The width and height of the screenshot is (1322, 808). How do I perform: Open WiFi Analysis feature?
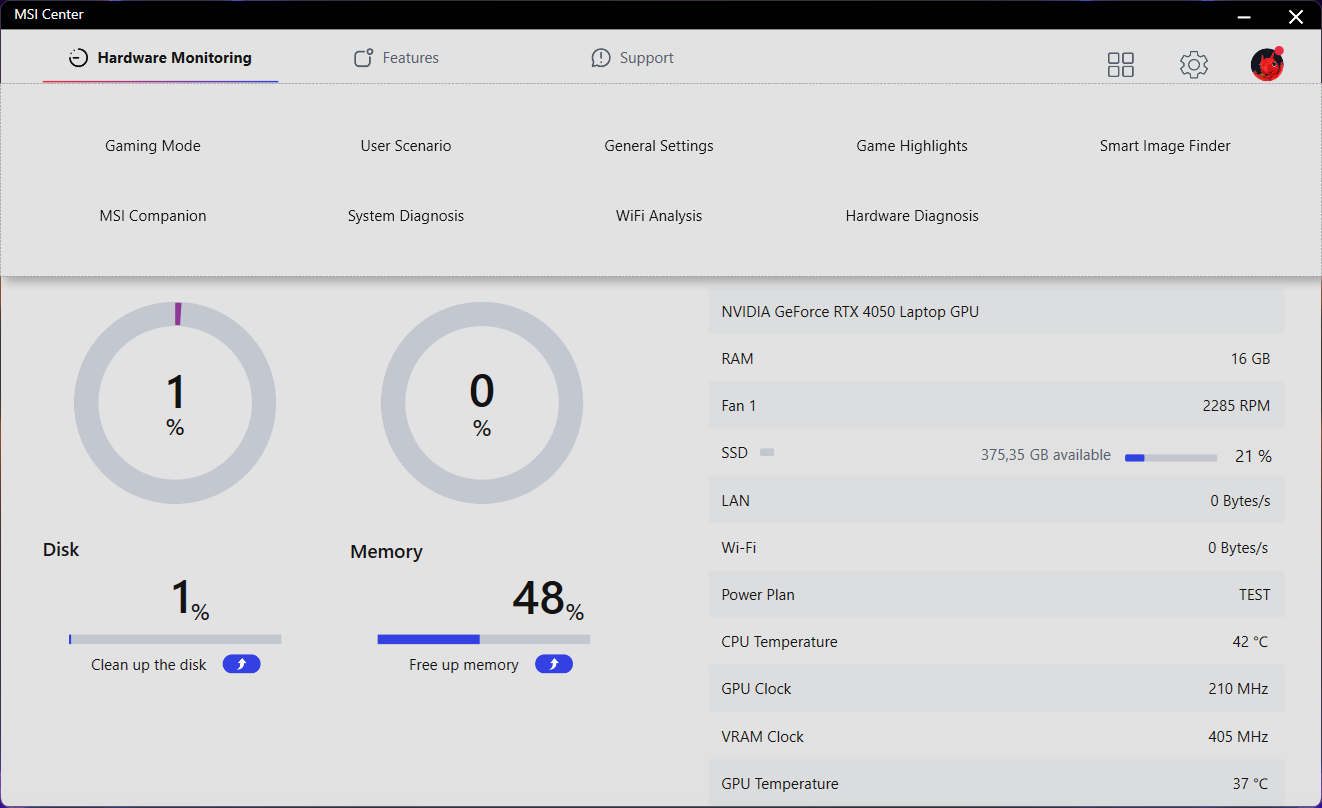point(659,216)
